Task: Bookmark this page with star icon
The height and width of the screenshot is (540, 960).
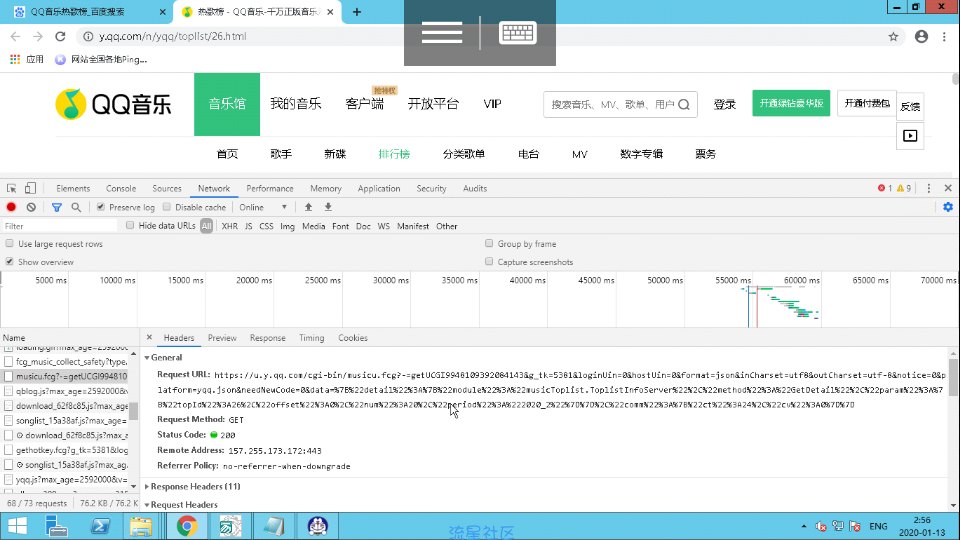Action: (893, 37)
